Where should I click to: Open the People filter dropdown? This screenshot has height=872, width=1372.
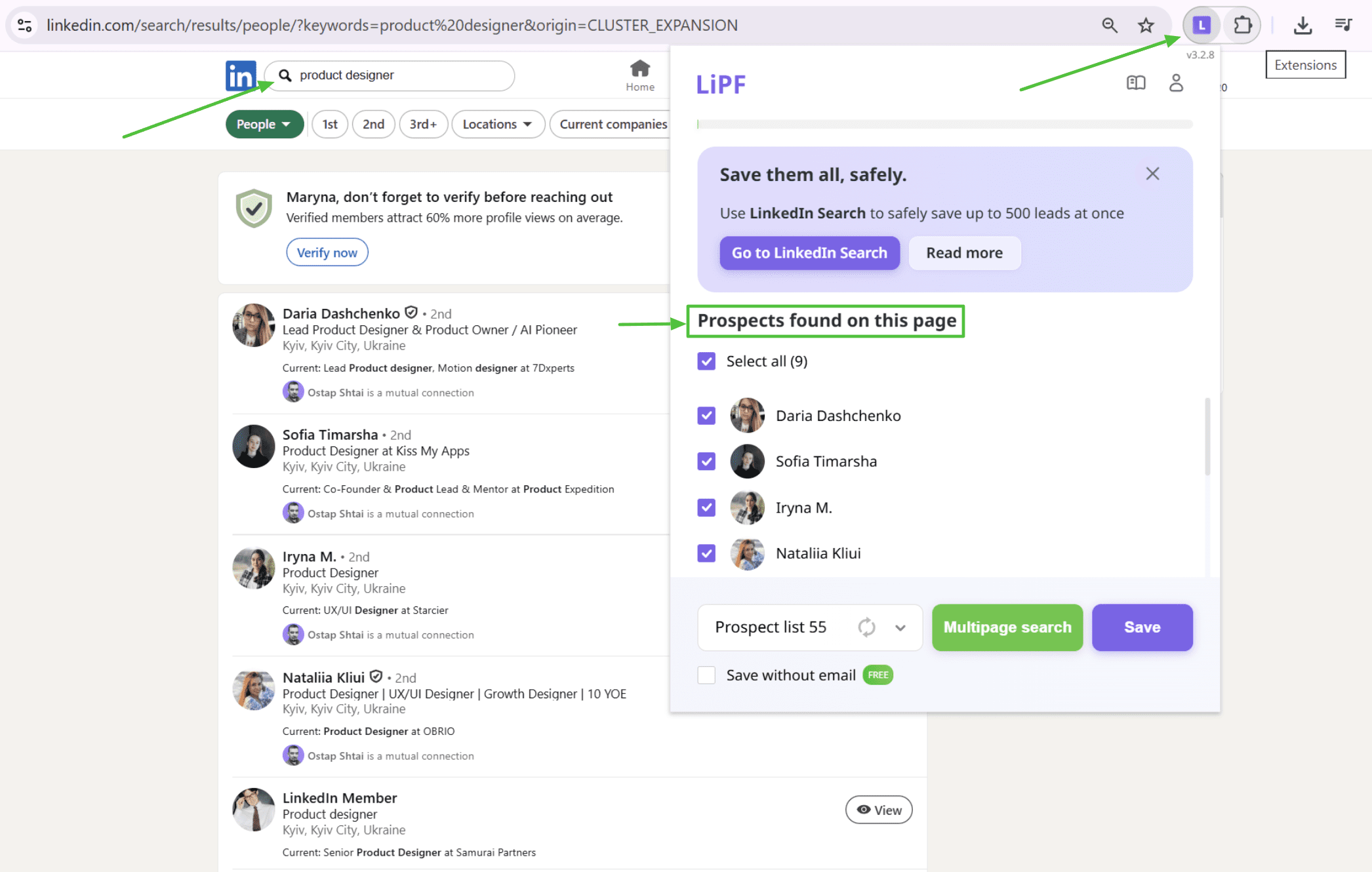[264, 125]
